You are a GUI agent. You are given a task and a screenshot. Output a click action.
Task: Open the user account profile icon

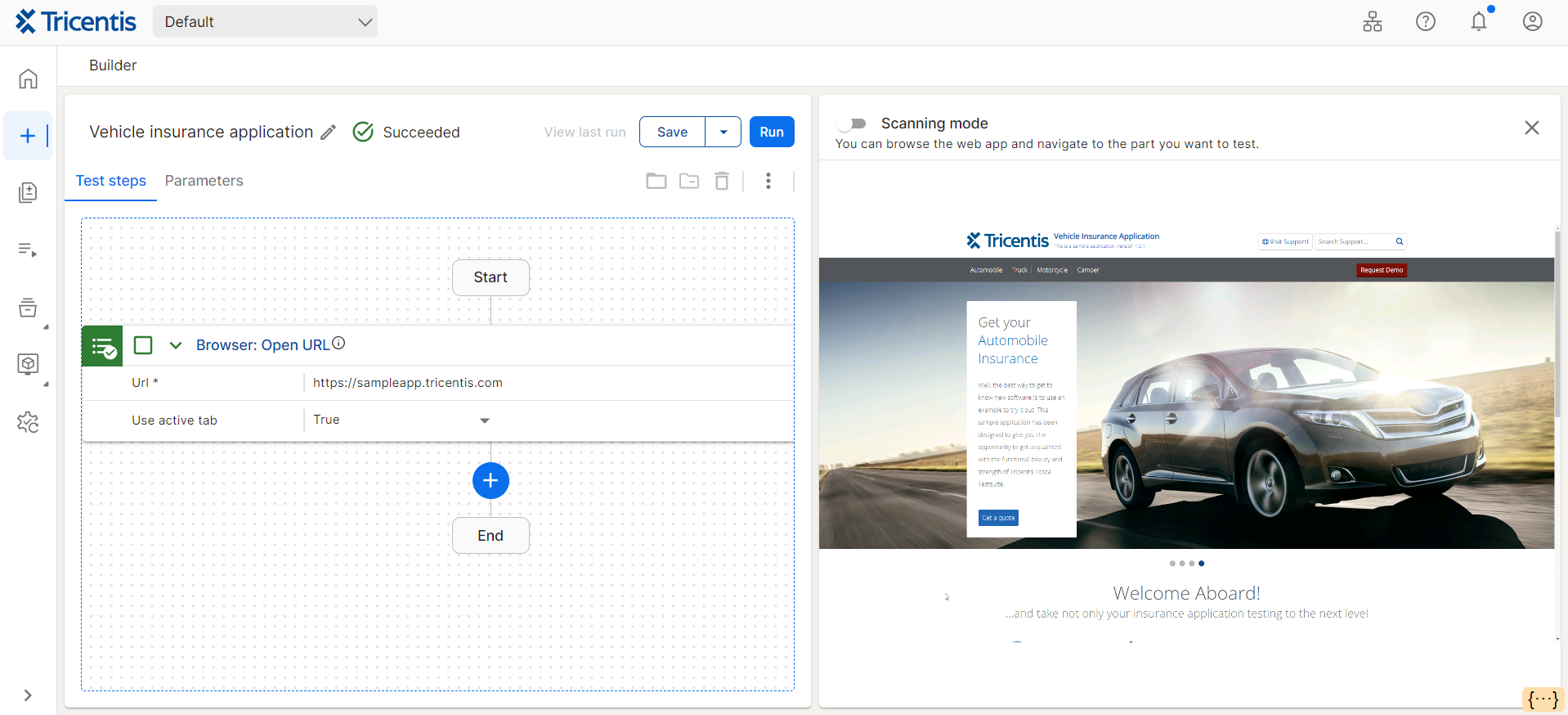tap(1532, 22)
